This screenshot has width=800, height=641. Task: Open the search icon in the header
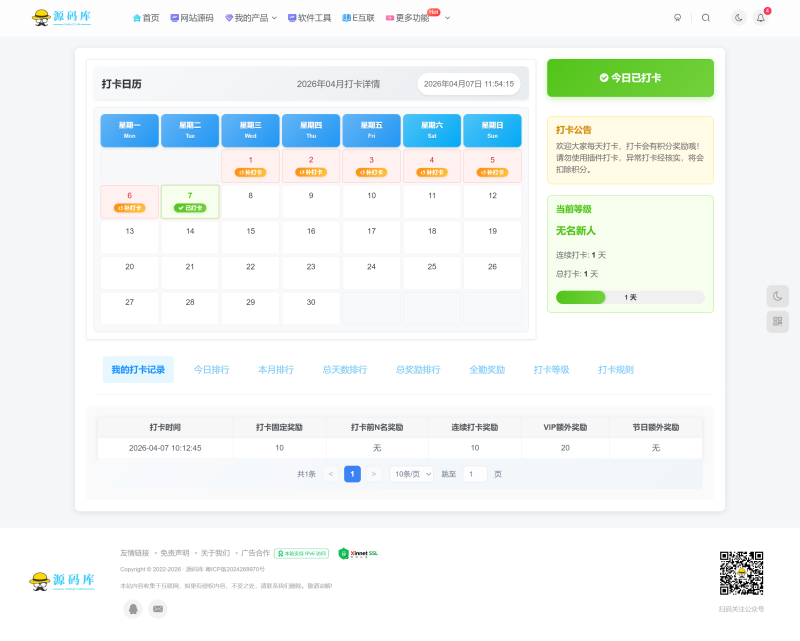[706, 17]
